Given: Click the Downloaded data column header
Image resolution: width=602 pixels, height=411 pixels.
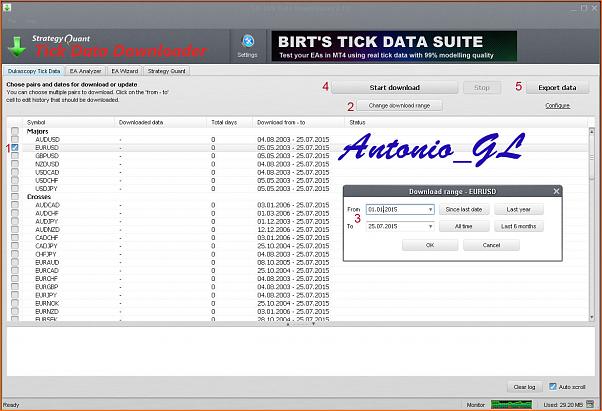Looking at the screenshot, I should click(160, 122).
